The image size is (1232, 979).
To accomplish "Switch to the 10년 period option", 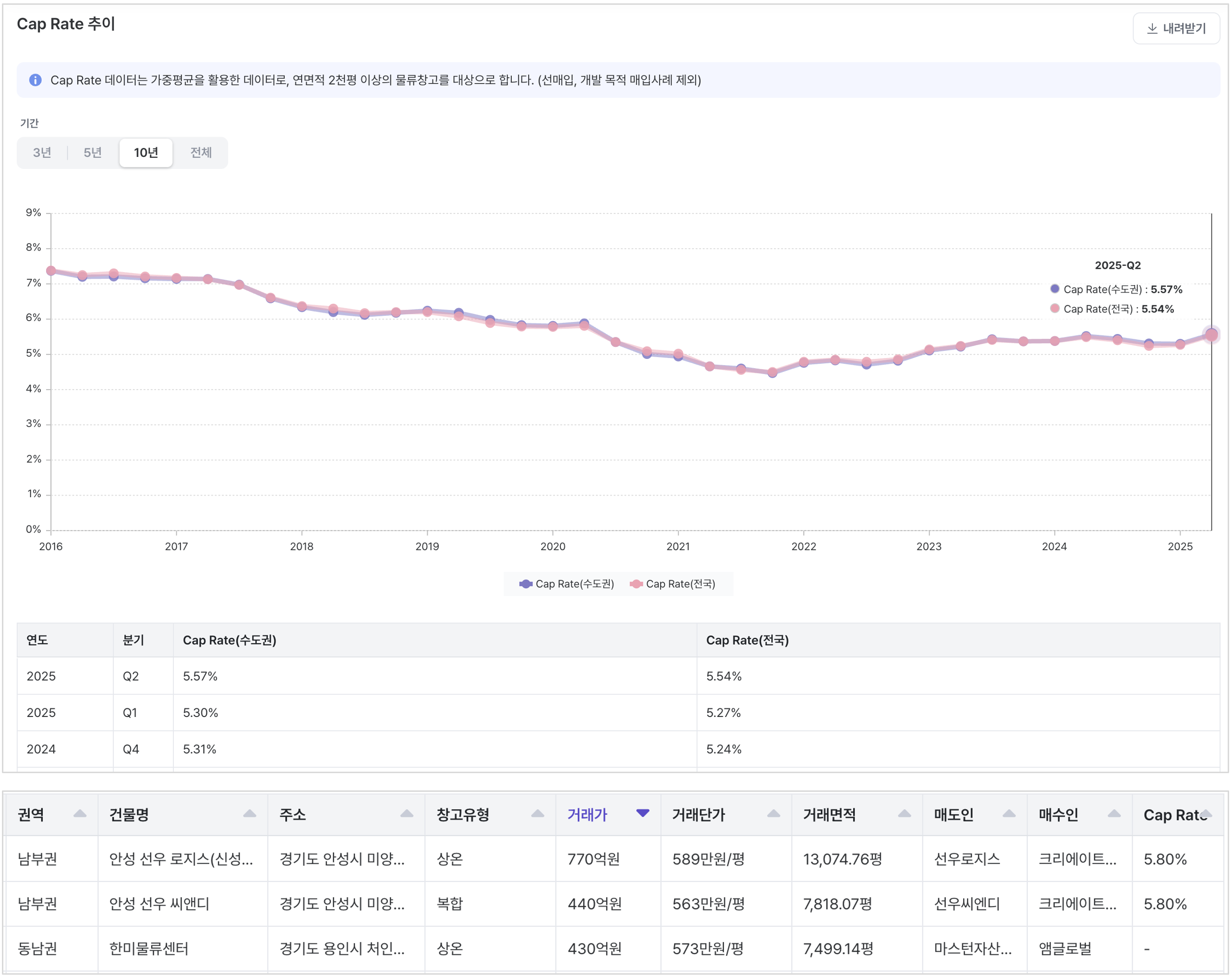I will [x=145, y=153].
